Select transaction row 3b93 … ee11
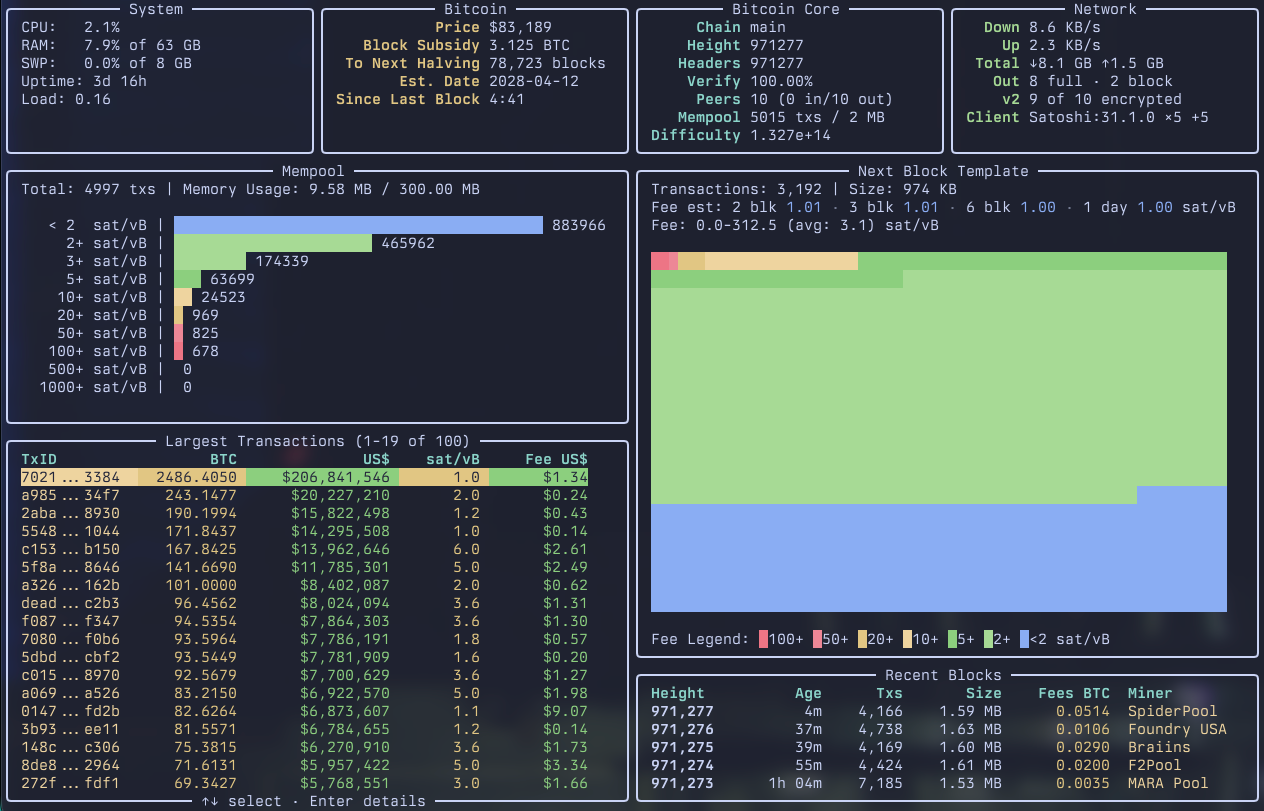Viewport: 1264px width, 811px height. (x=305, y=729)
